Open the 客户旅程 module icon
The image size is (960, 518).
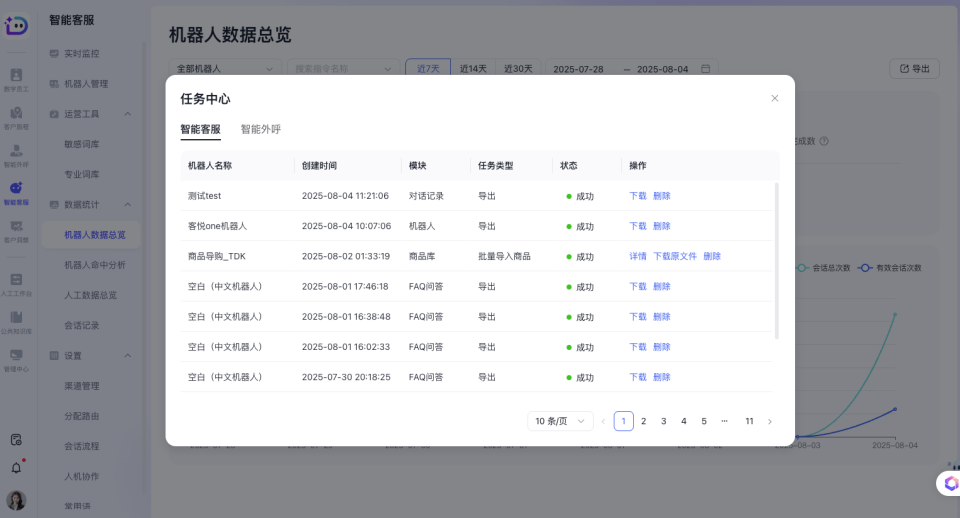(16, 118)
